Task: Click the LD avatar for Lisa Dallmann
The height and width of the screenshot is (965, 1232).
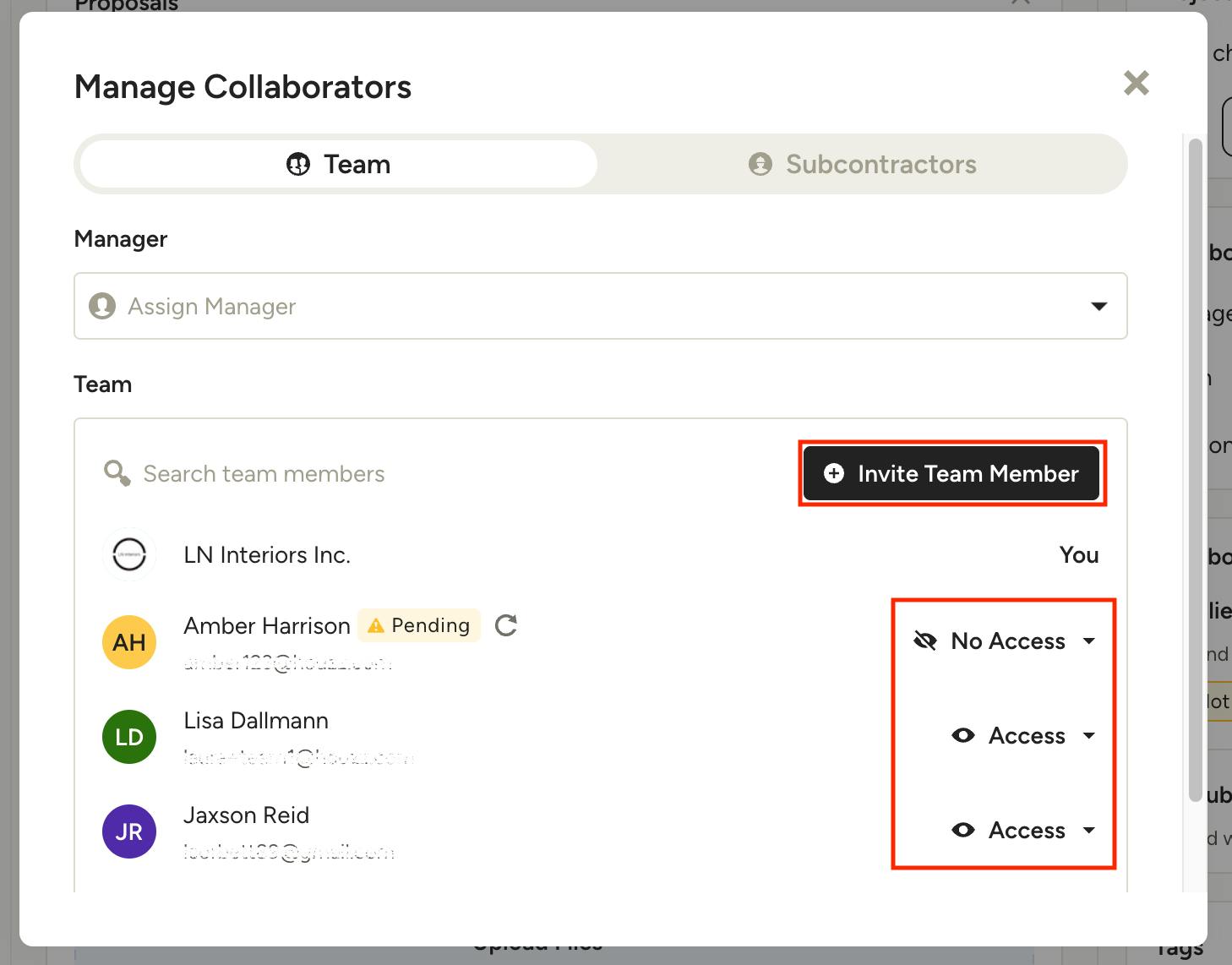Action: click(x=129, y=738)
